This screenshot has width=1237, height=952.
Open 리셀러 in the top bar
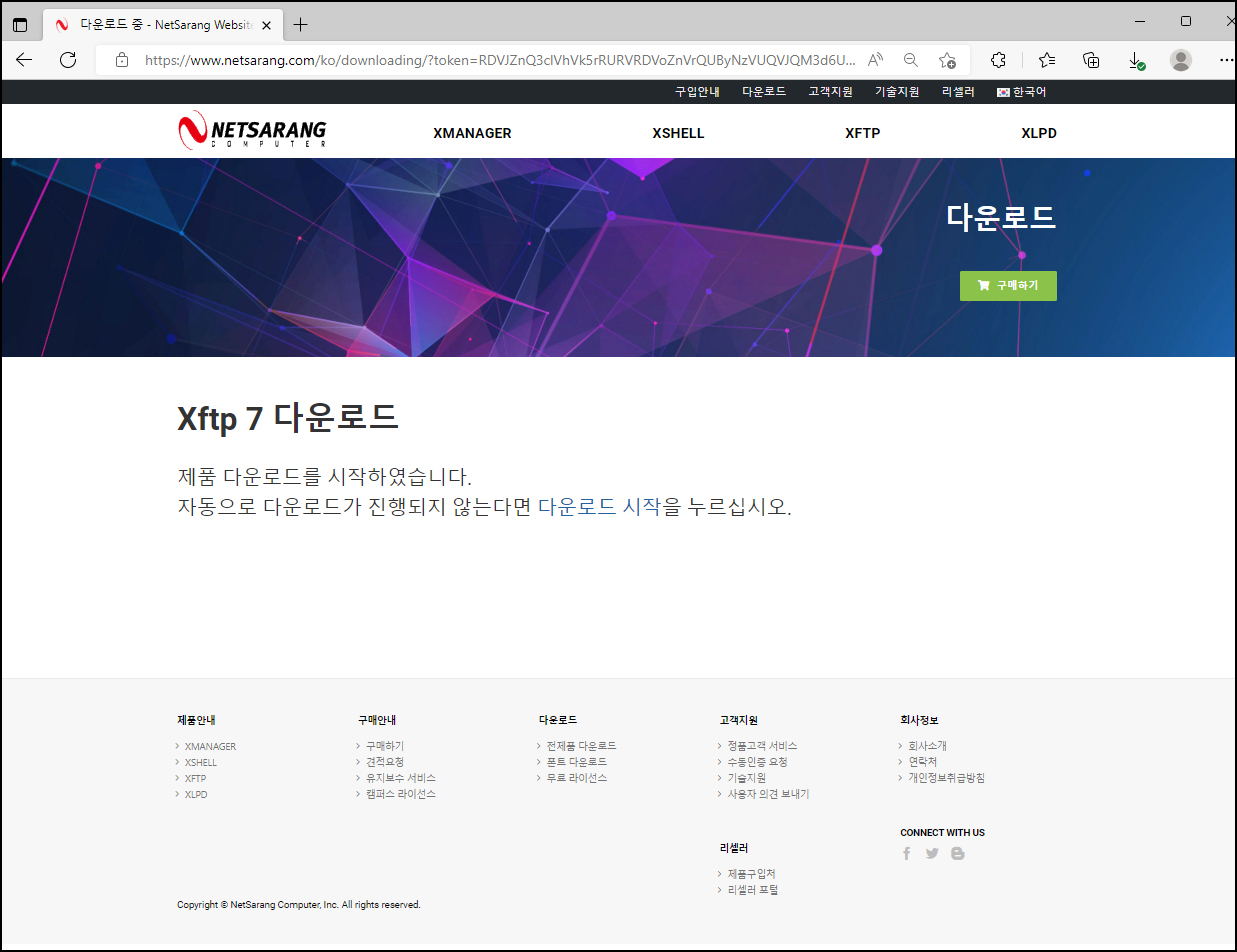pos(958,92)
